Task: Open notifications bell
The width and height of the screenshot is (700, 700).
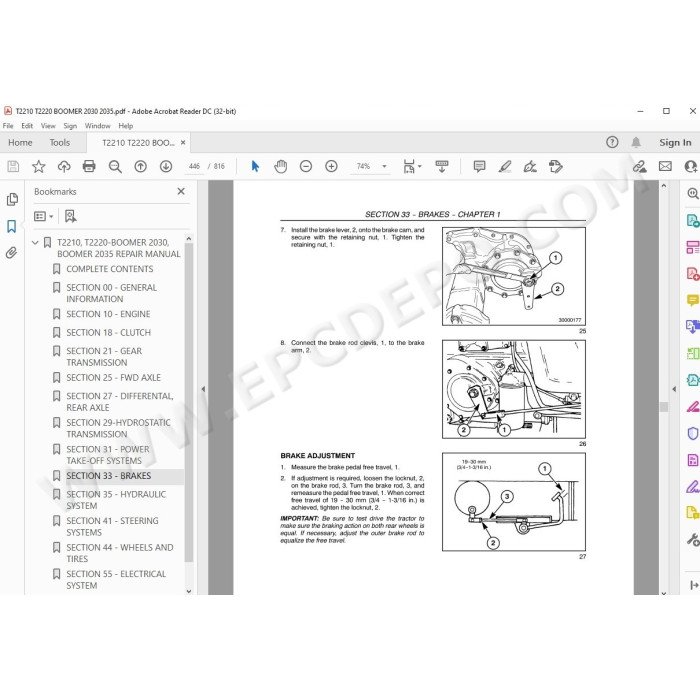Action: tap(636, 142)
